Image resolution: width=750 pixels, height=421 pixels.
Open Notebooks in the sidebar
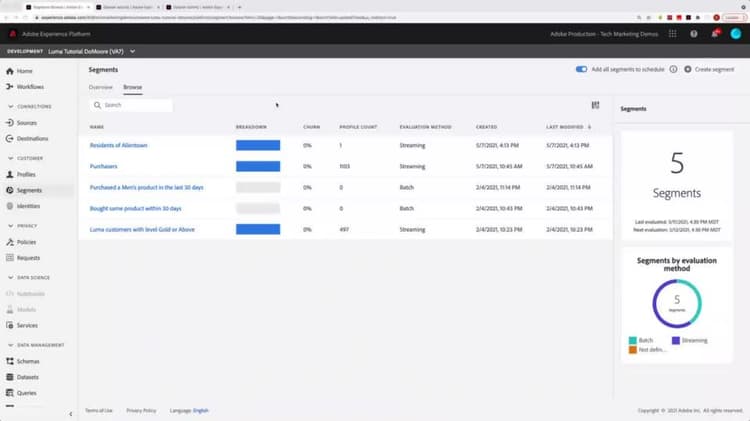coord(25,294)
